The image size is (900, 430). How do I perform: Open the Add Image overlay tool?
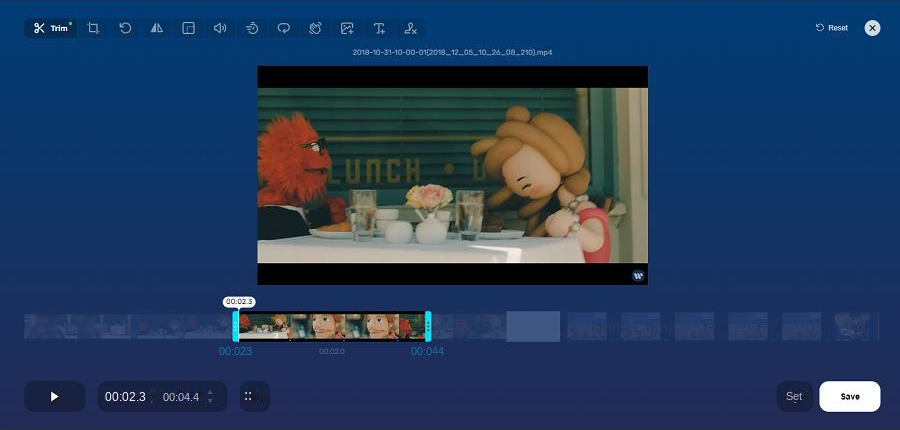(x=347, y=28)
